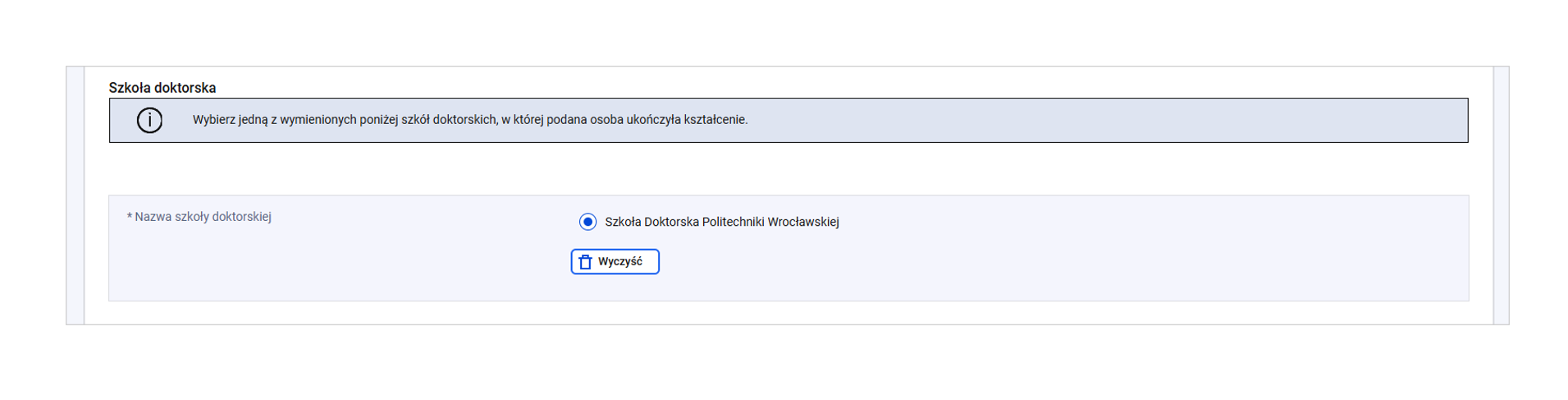Click the word "Politechniki" in the radio label

click(733, 222)
